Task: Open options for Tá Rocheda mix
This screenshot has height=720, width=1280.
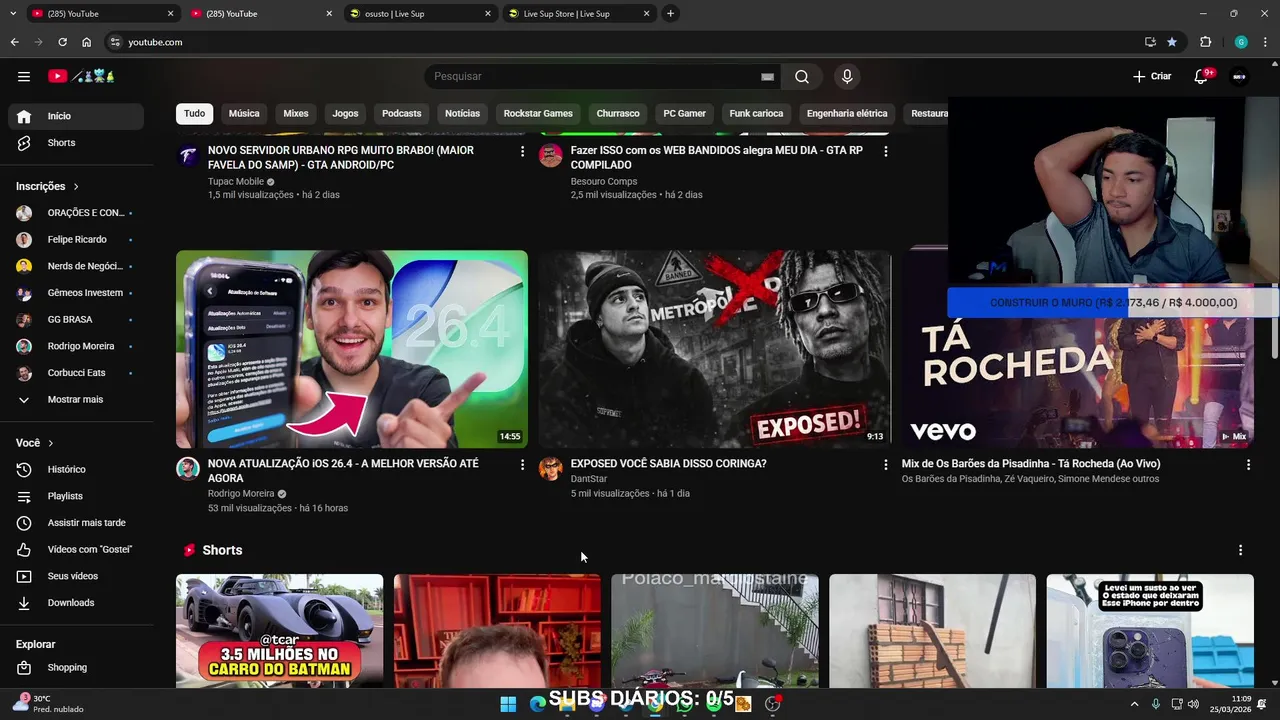Action: [x=1248, y=465]
